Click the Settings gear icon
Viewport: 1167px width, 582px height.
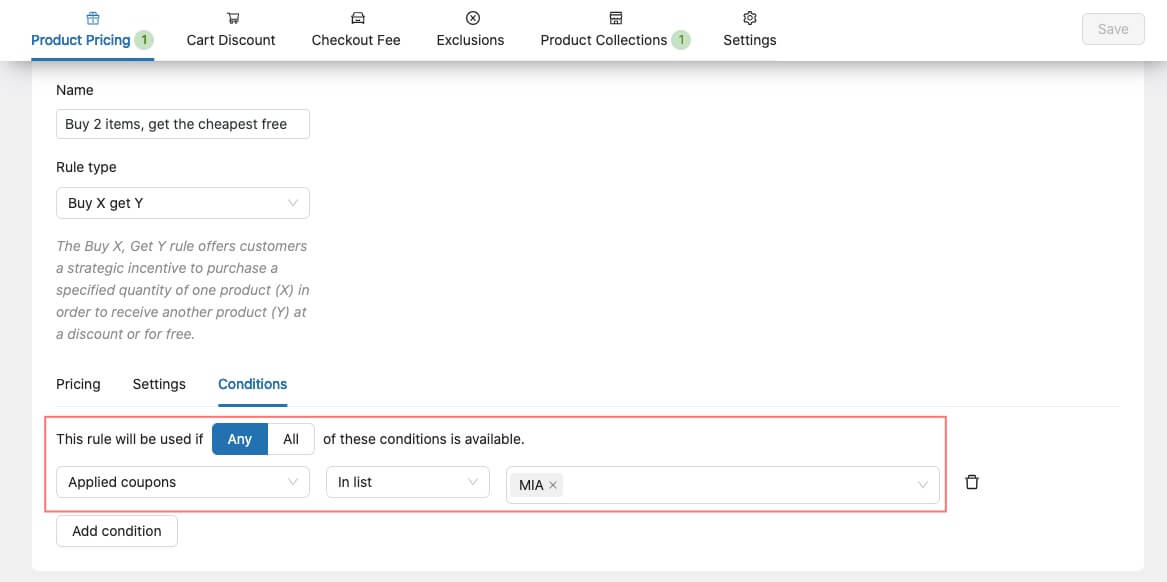pyautogui.click(x=750, y=18)
